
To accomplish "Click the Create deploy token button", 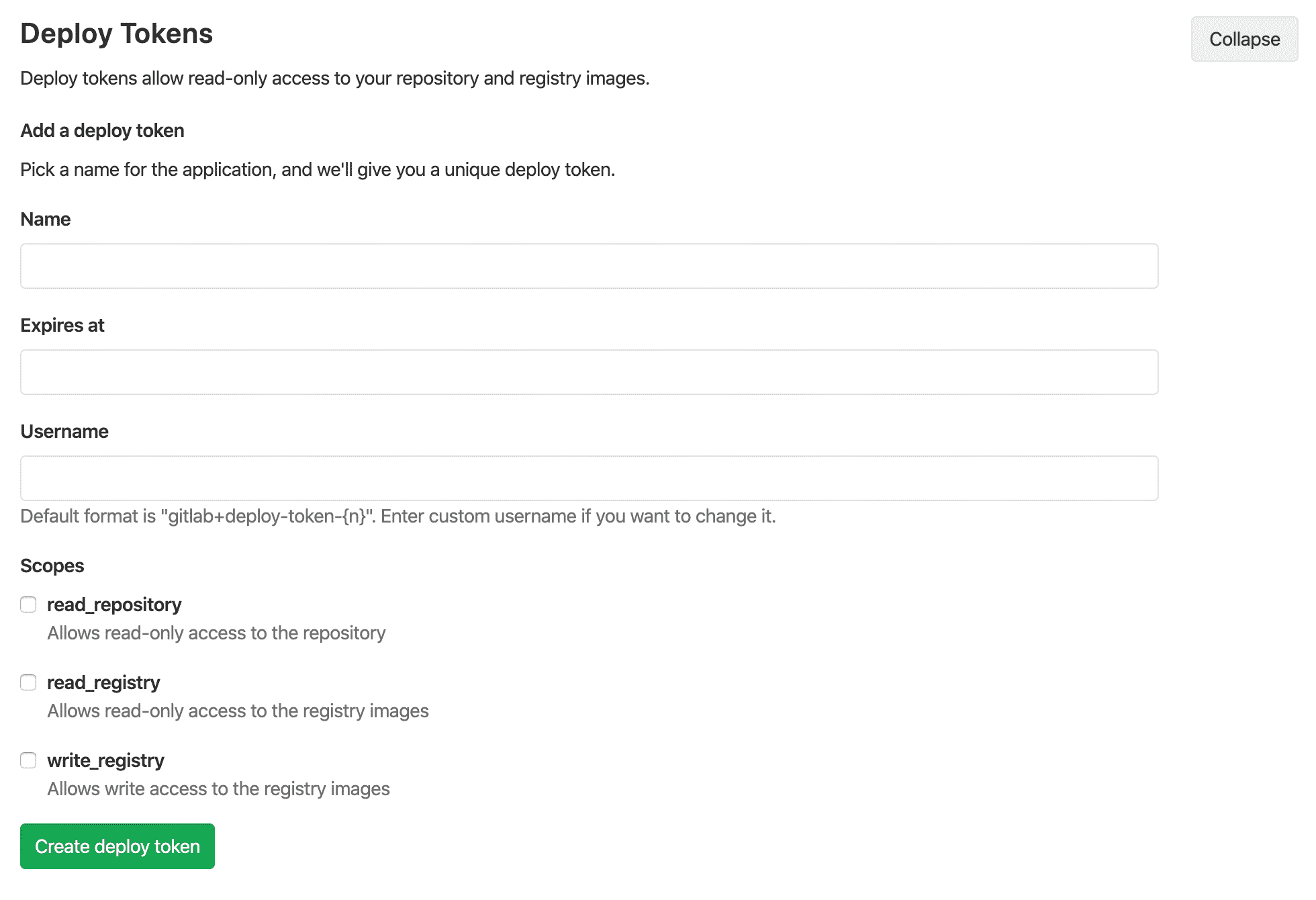I will [x=117, y=846].
